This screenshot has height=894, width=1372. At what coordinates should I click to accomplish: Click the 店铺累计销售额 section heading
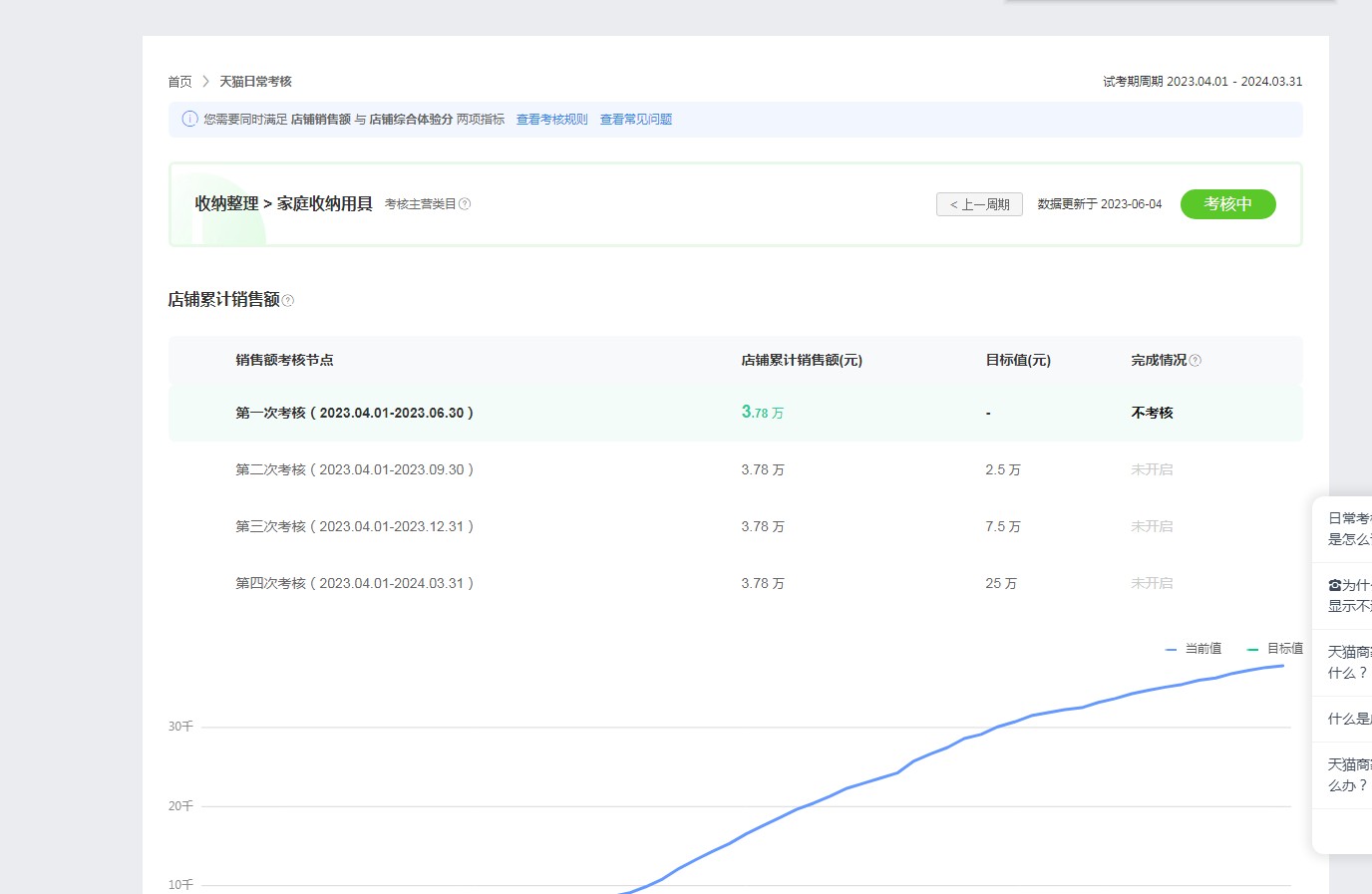pyautogui.click(x=224, y=300)
